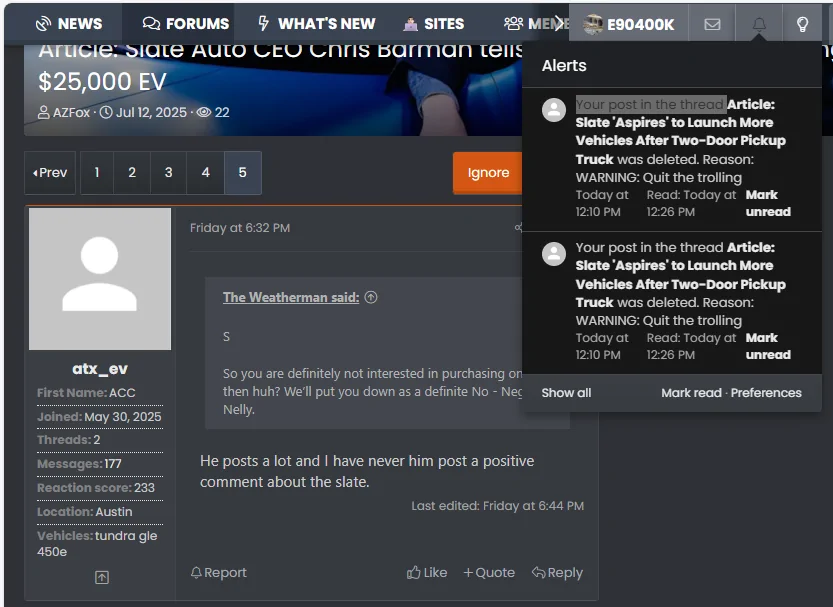This screenshot has height=607, width=833.
Task: Toggle the lightbulb style switcher icon
Action: pyautogui.click(x=802, y=24)
